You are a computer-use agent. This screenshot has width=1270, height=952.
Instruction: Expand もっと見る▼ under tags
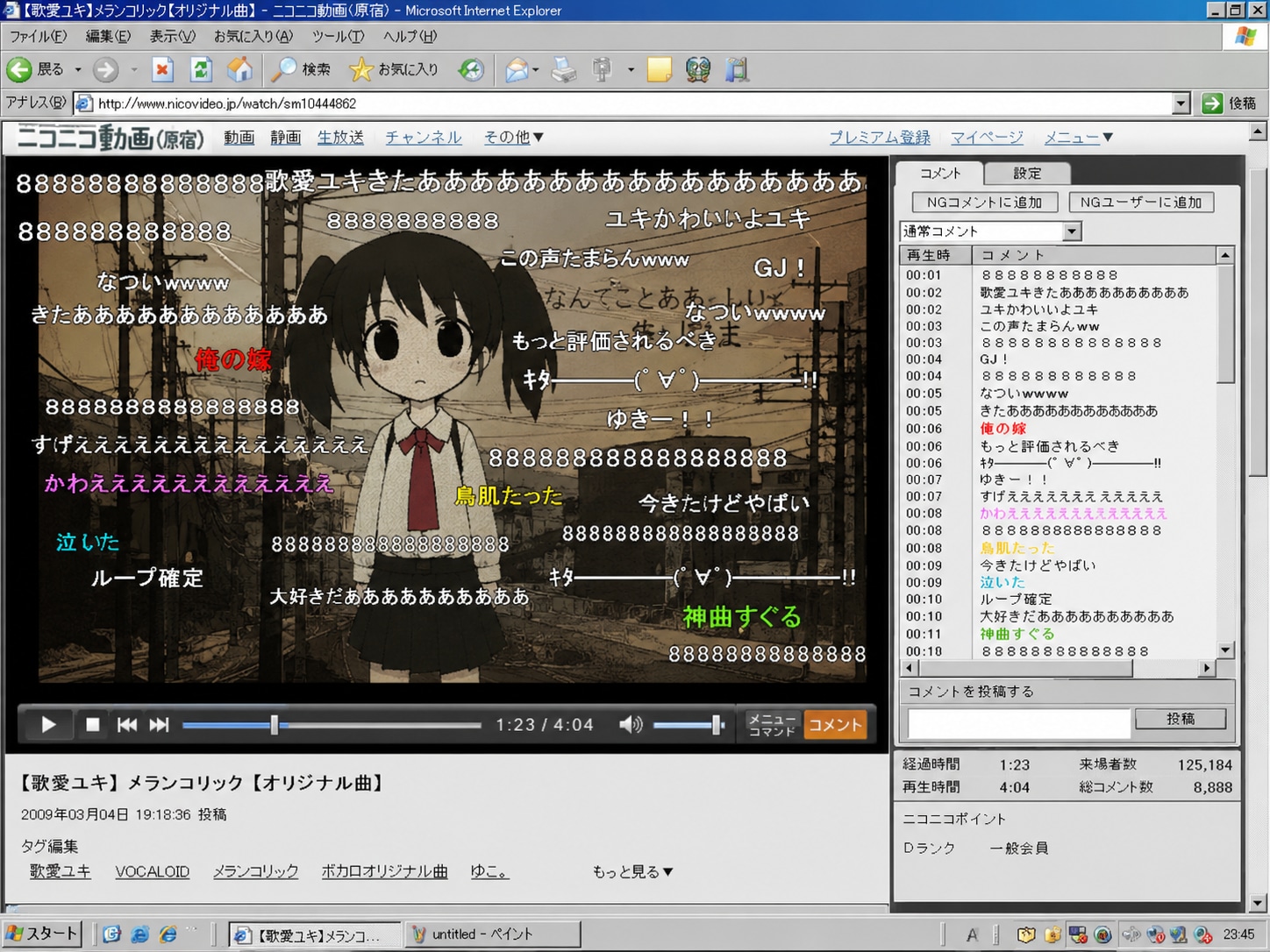pos(632,871)
